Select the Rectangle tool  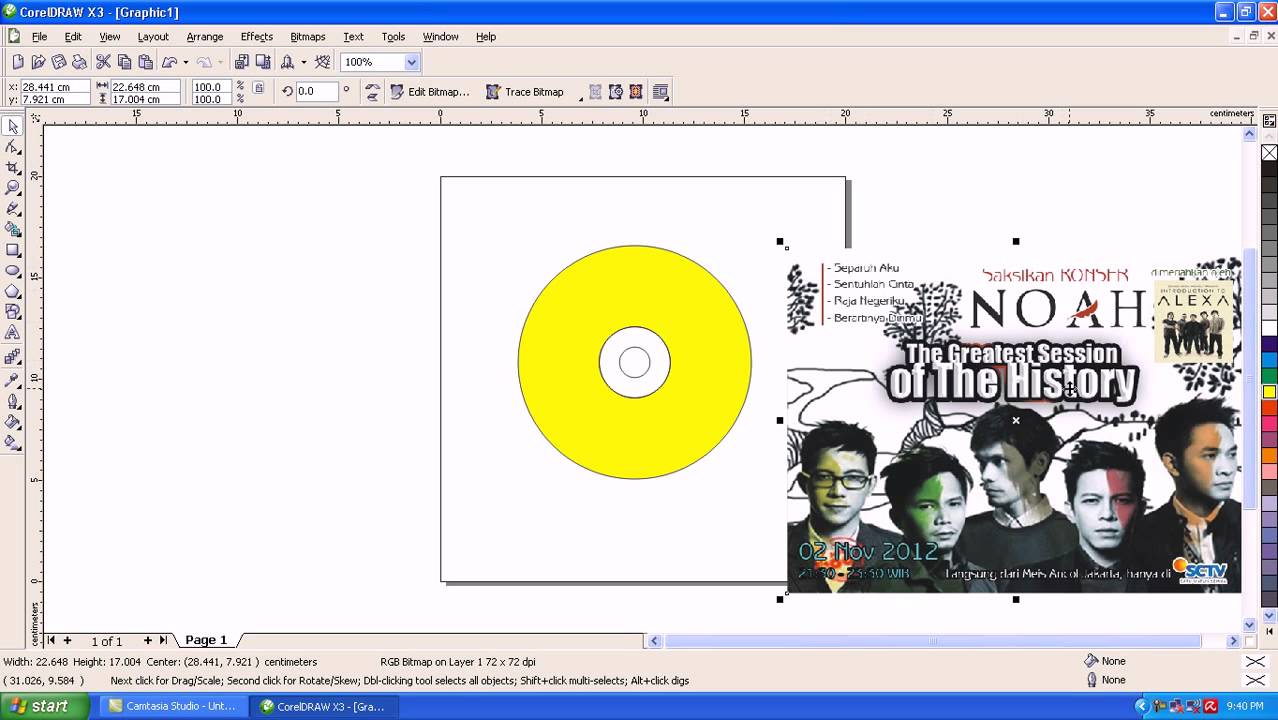(13, 250)
